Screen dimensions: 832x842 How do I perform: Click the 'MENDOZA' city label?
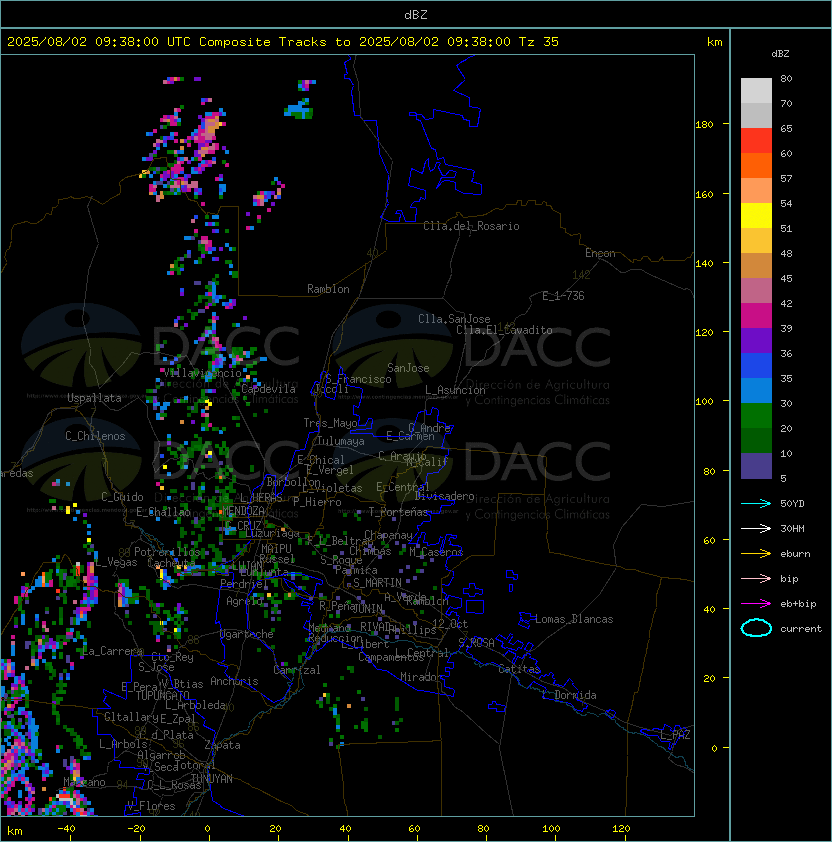coord(243,511)
